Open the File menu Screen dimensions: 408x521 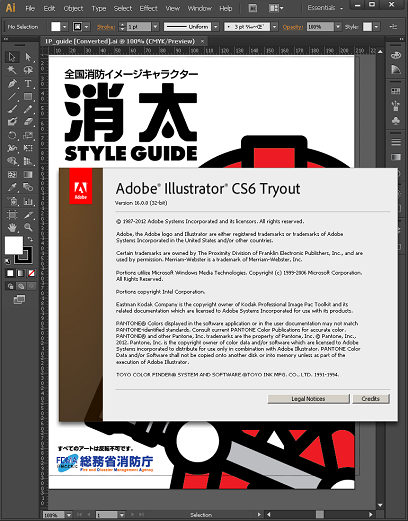tap(30, 8)
